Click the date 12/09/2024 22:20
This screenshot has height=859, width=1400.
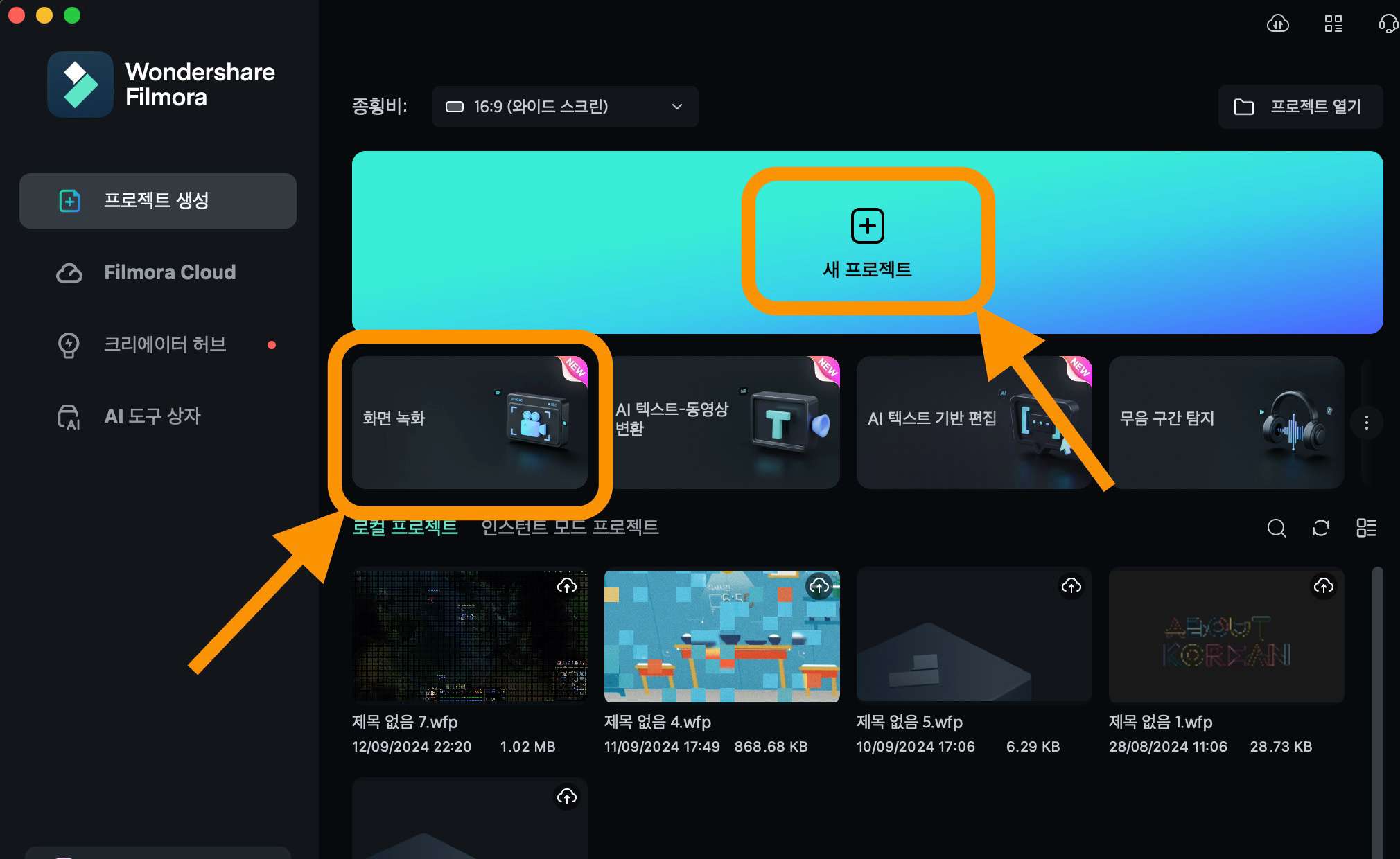click(x=412, y=747)
